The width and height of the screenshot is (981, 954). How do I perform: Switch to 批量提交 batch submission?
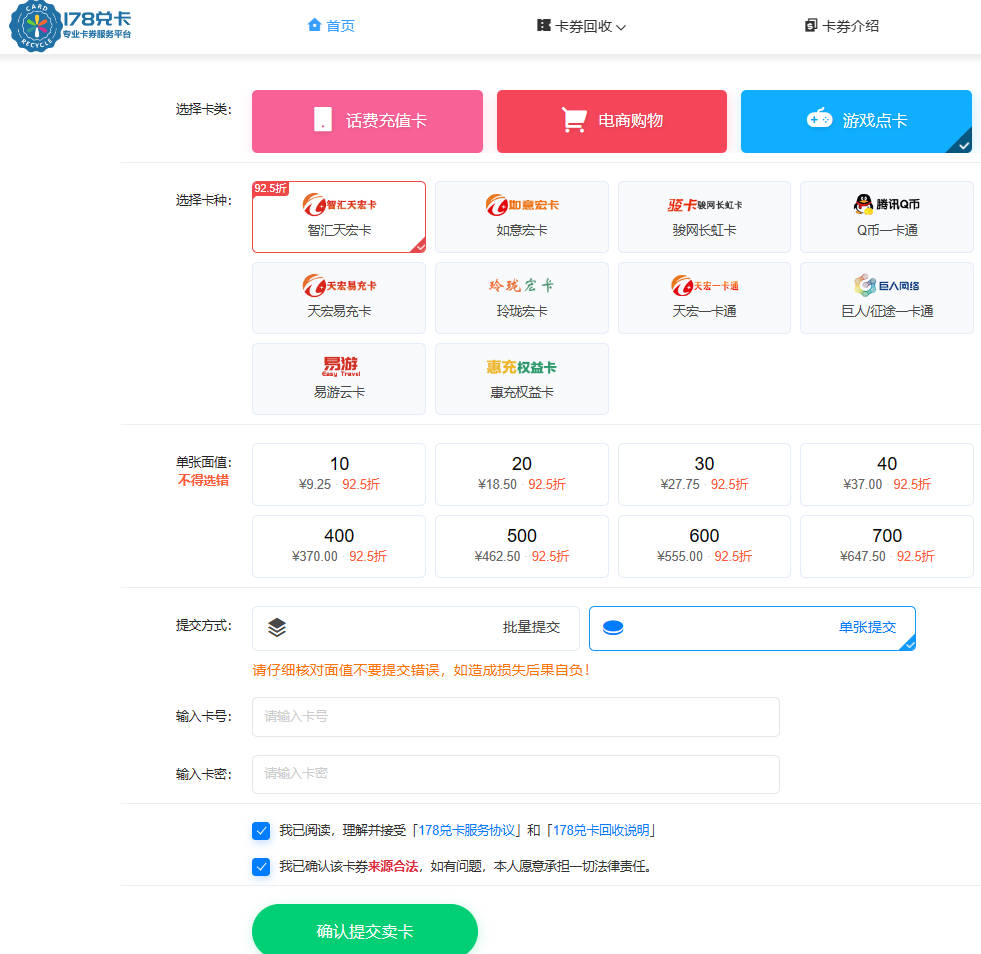pyautogui.click(x=416, y=628)
